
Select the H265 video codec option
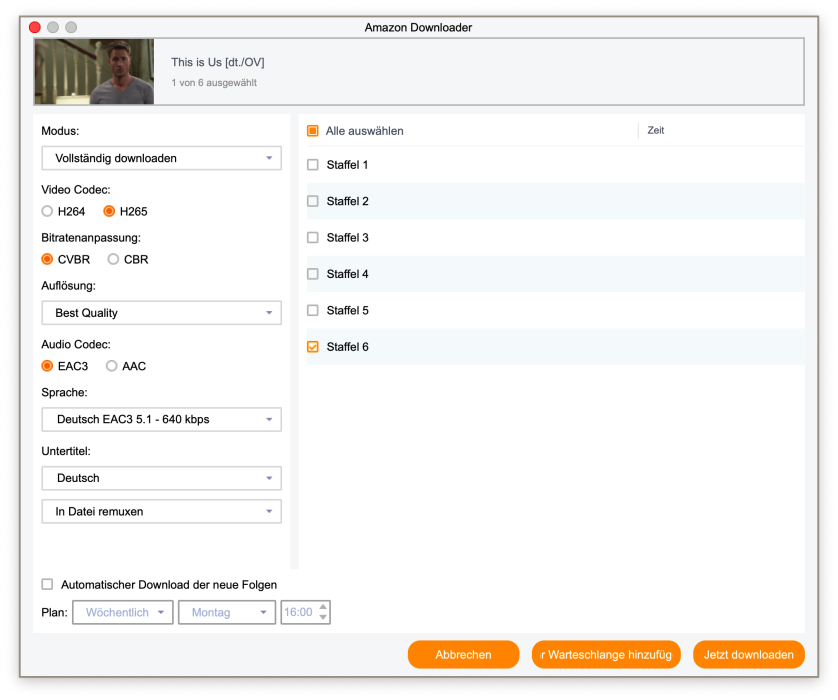tap(110, 211)
